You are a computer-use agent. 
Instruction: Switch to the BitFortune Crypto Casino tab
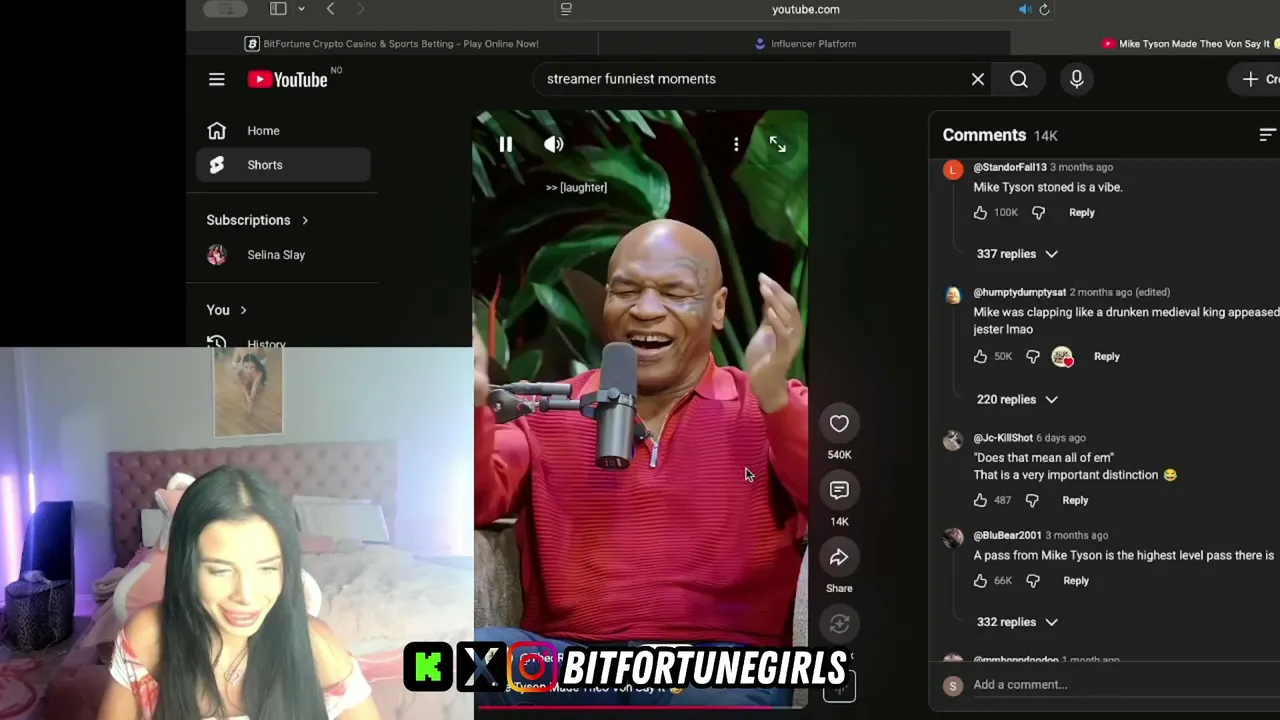[392, 44]
